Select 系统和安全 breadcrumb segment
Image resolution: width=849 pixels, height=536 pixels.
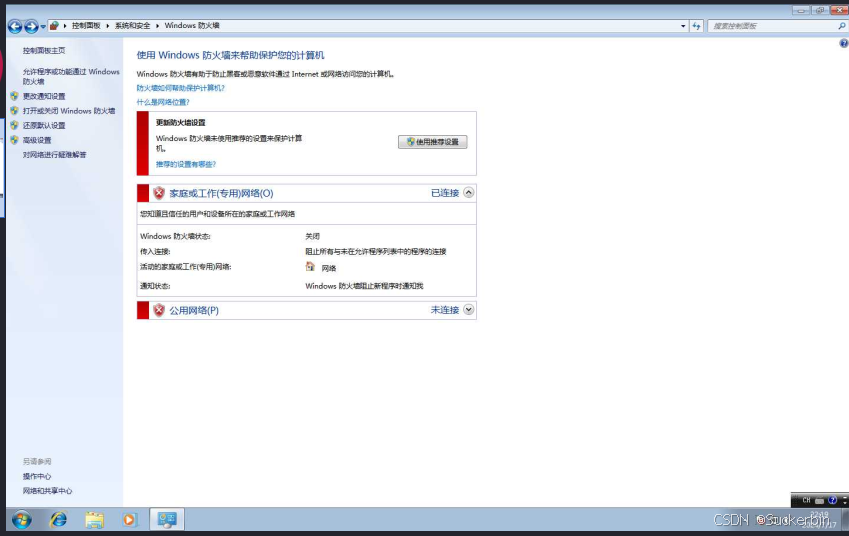click(132, 25)
